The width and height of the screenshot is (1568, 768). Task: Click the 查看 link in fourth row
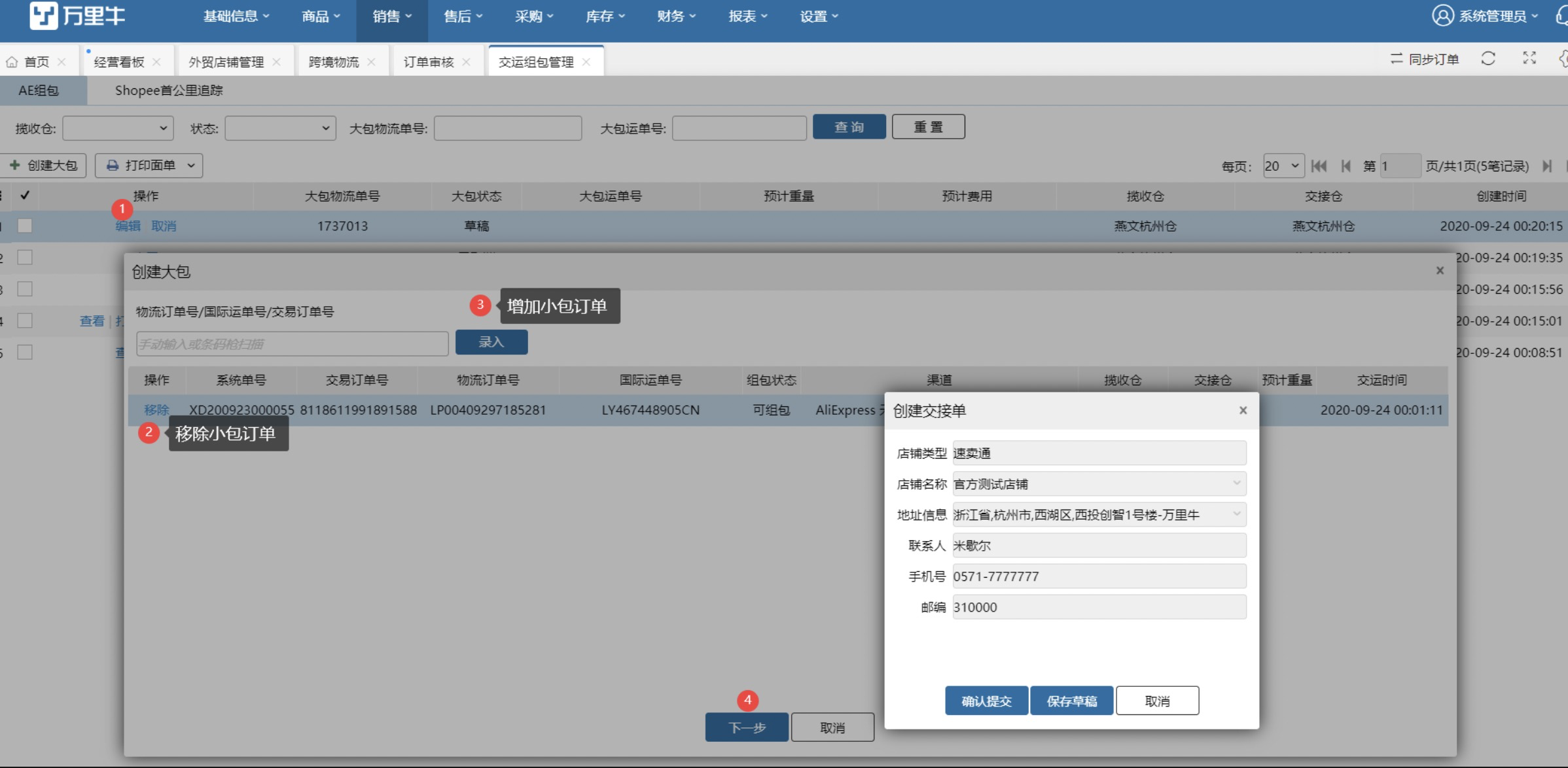pos(92,321)
